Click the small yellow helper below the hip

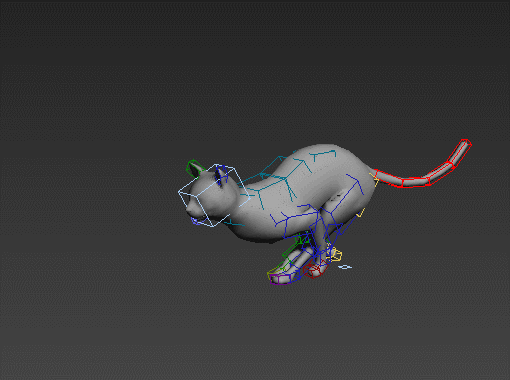pos(361,213)
